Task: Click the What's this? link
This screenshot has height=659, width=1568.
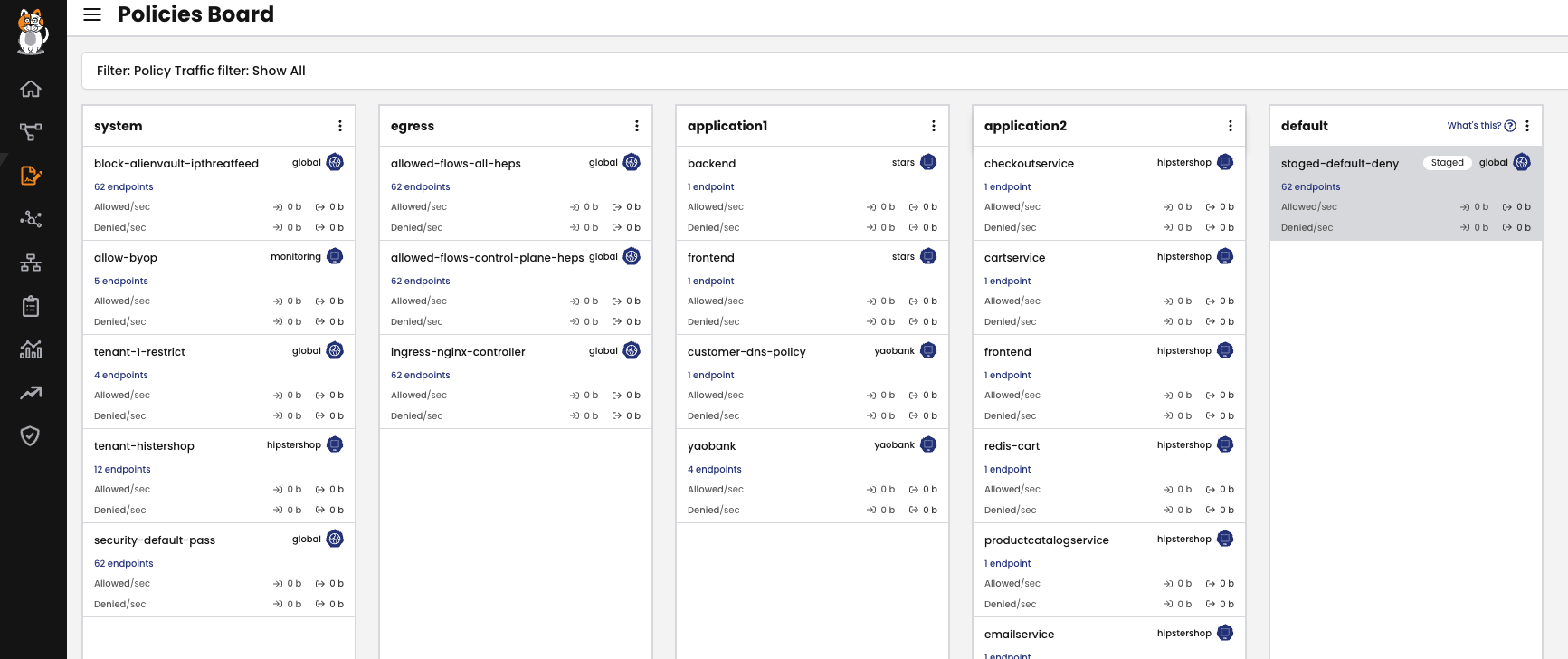Action: point(1474,126)
